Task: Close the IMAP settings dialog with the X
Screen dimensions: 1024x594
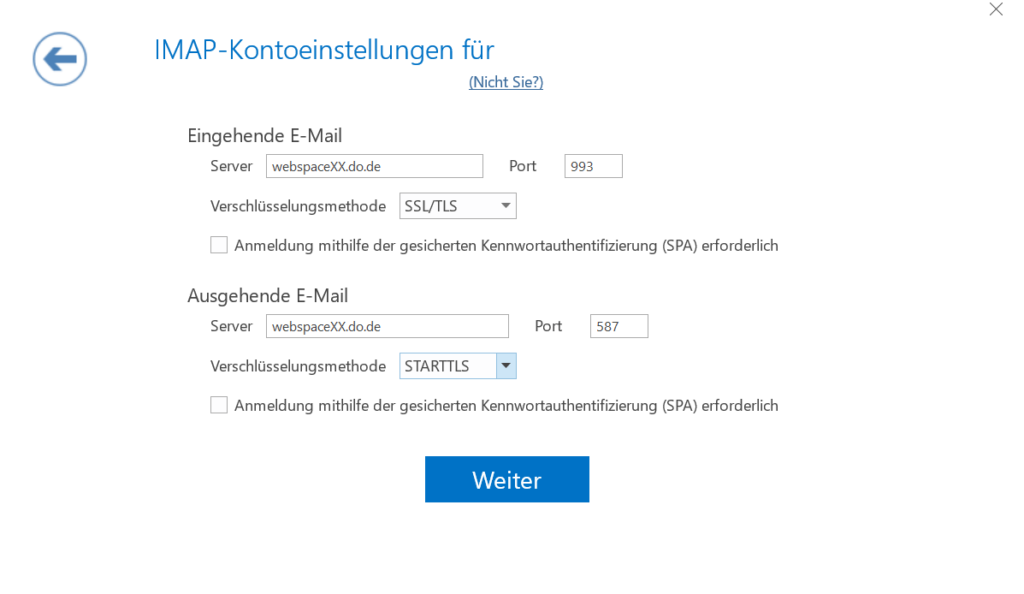Action: point(995,9)
